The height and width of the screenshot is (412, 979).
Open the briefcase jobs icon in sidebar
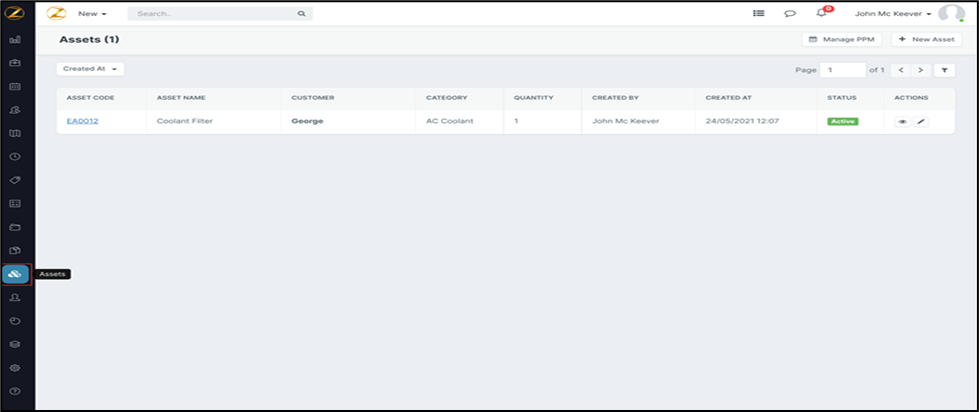click(16, 63)
